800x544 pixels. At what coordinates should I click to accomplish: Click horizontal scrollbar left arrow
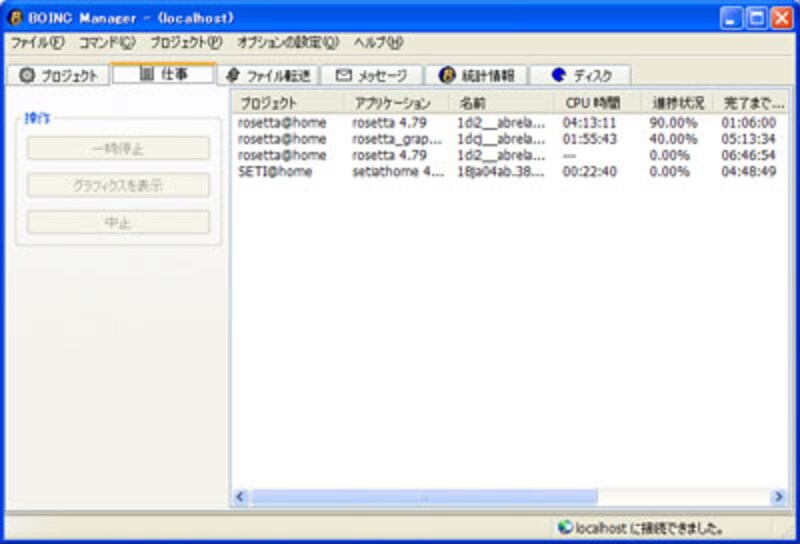[x=241, y=497]
